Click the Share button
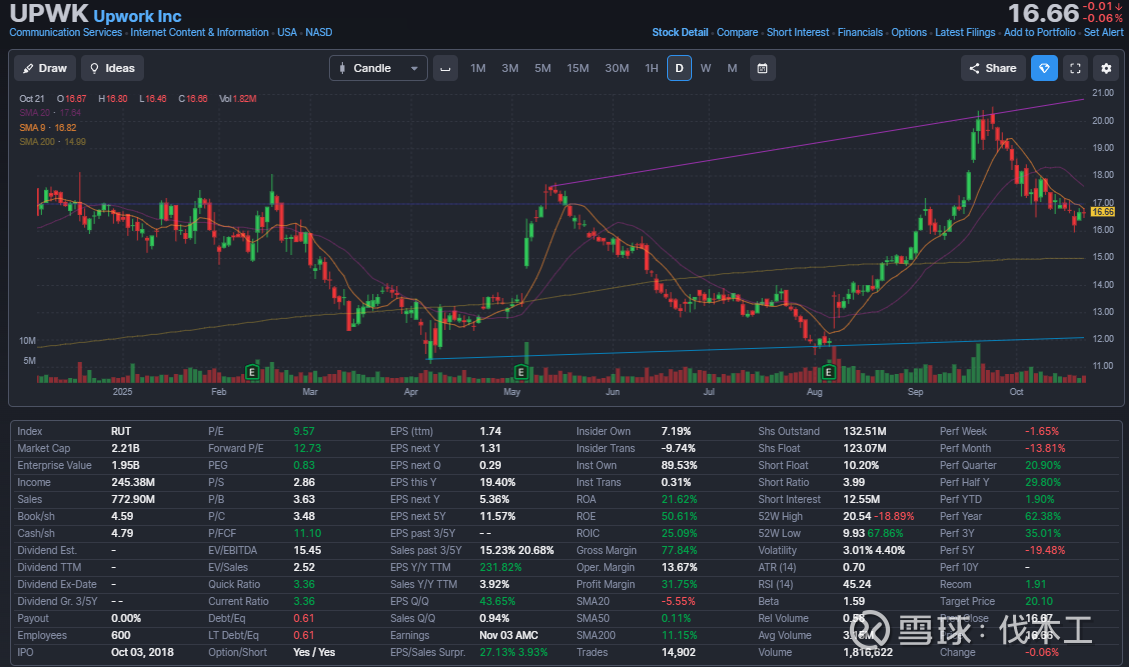Viewport: 1129px width, 667px height. click(x=991, y=68)
